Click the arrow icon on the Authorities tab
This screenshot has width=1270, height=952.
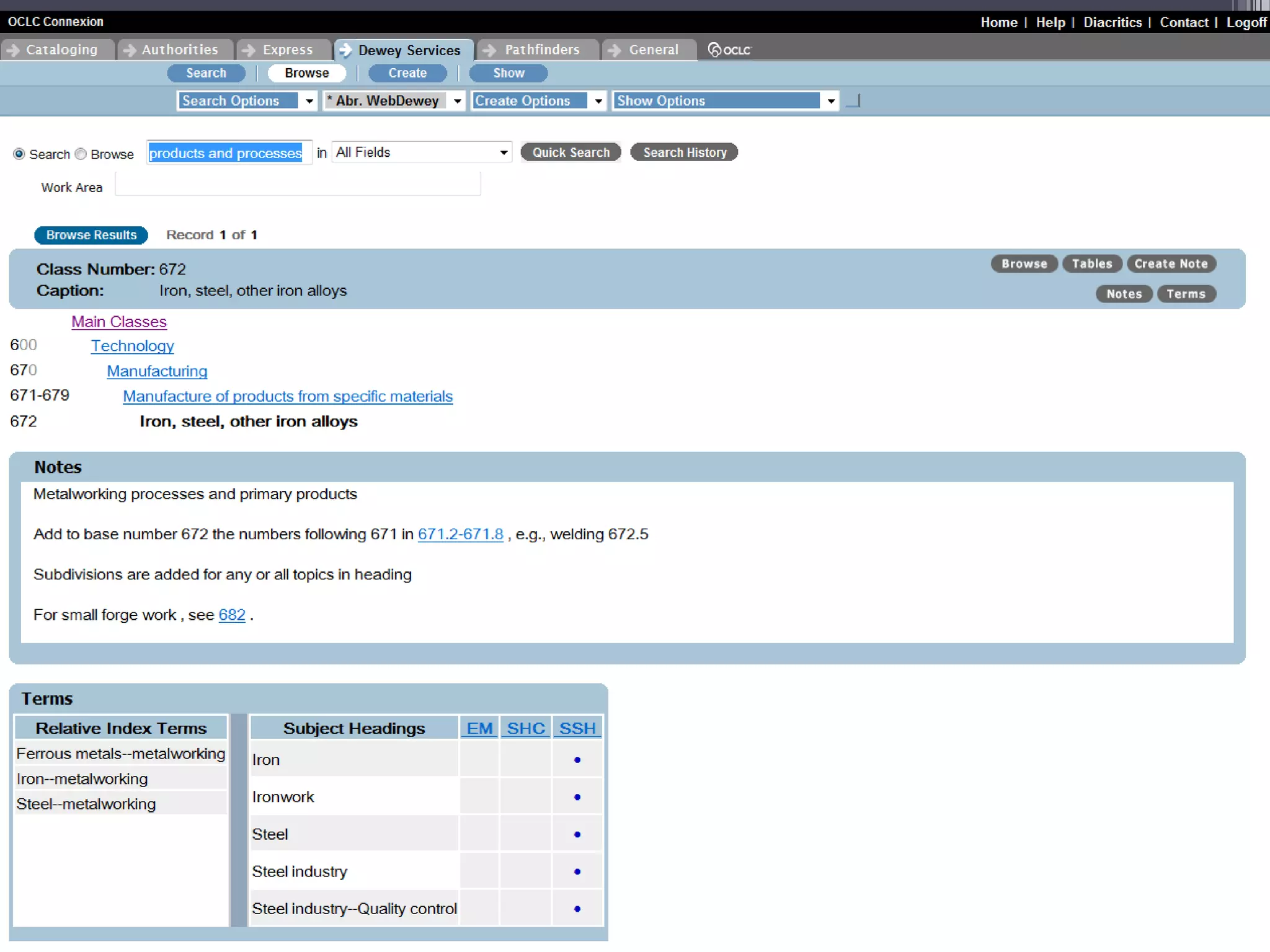(129, 50)
